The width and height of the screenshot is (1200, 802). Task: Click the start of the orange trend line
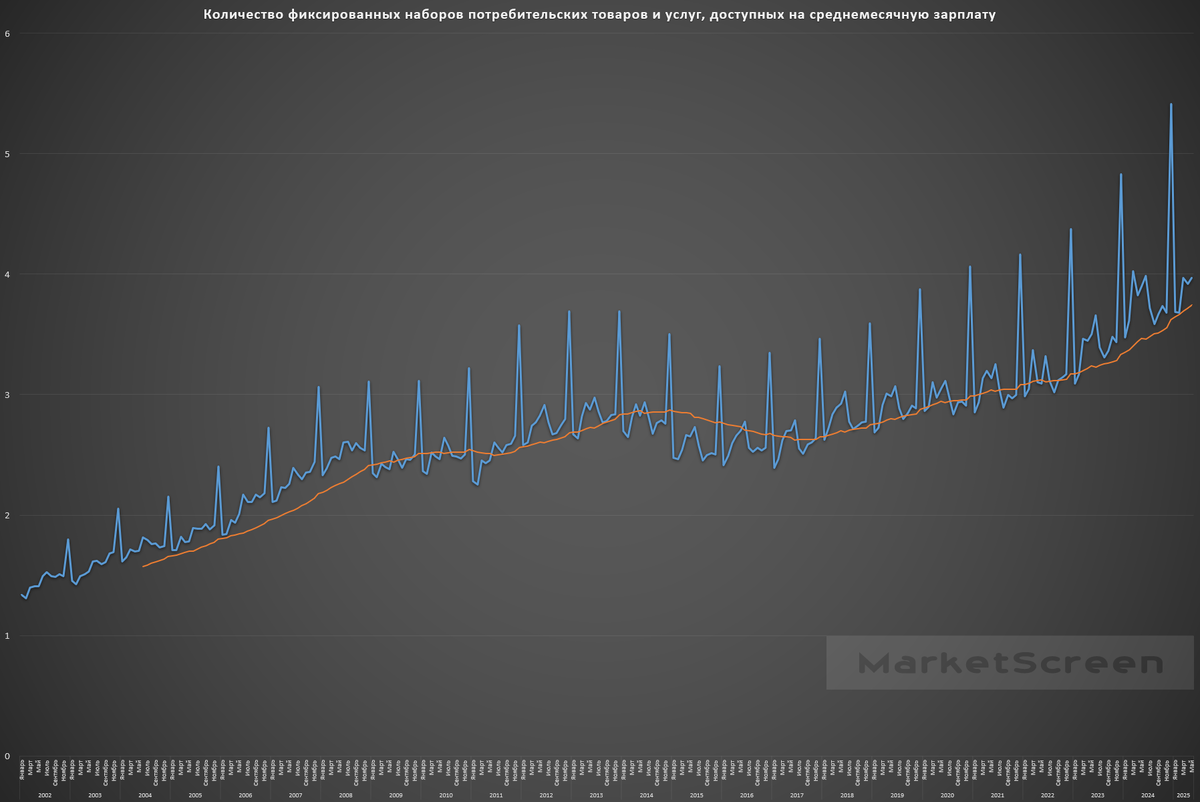coord(144,567)
